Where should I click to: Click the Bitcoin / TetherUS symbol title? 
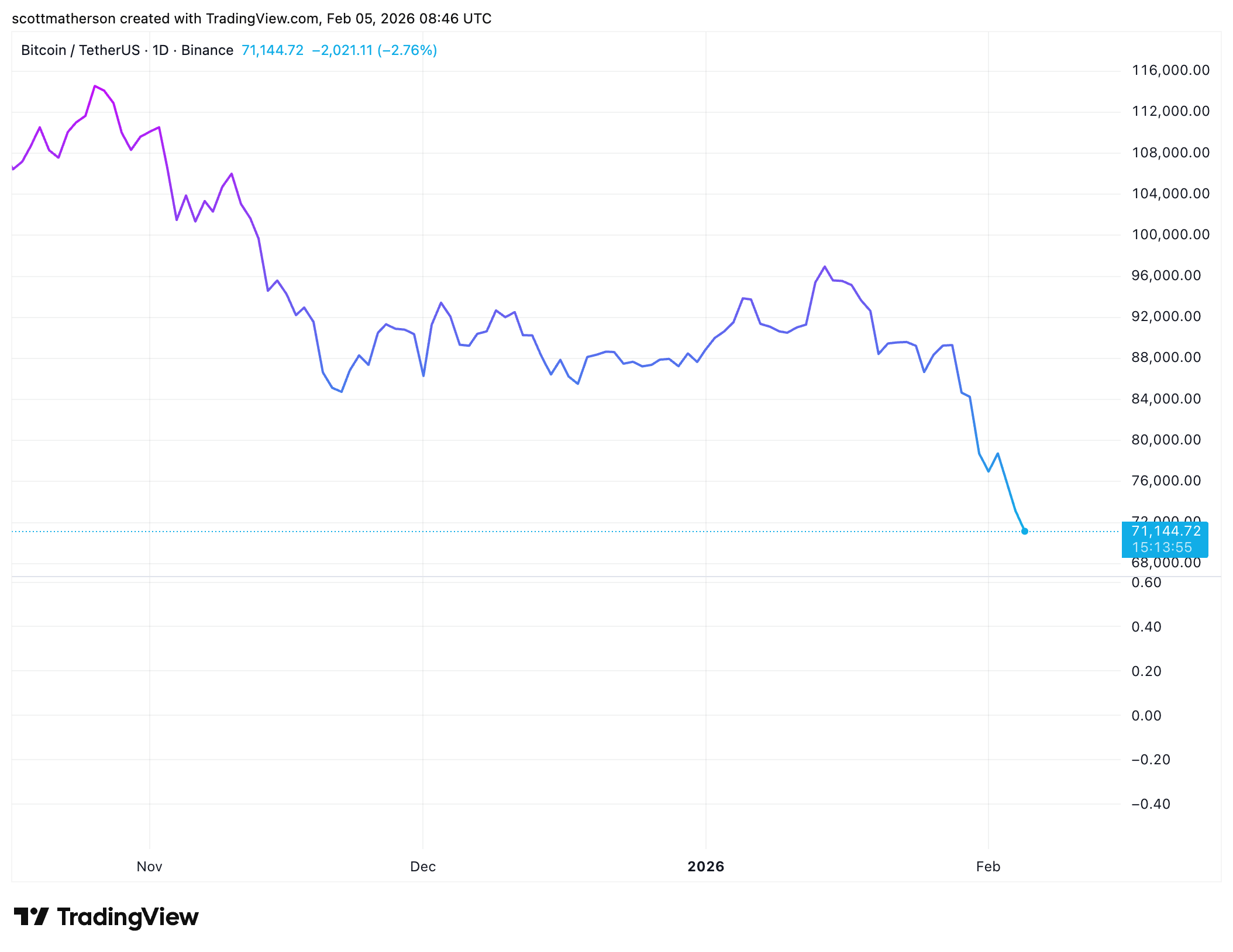[80, 50]
